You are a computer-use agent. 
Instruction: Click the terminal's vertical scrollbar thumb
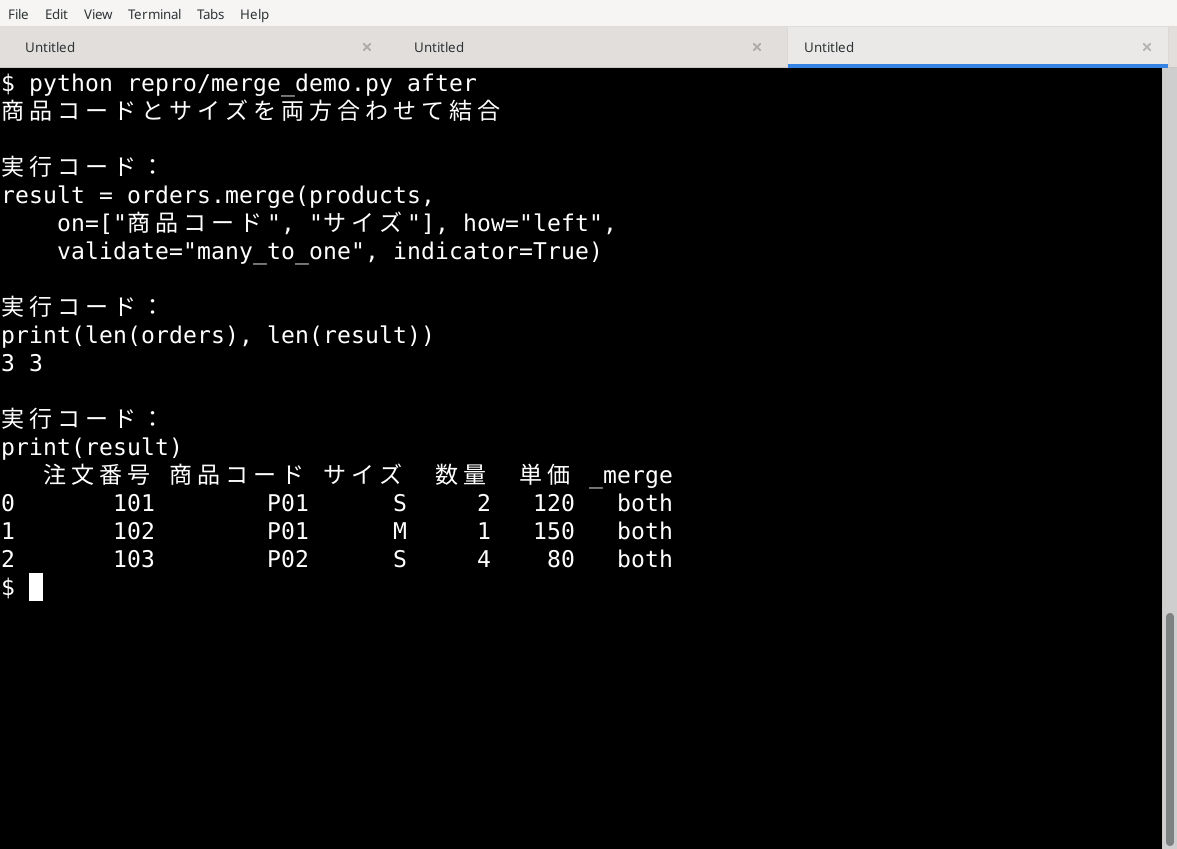(1169, 730)
